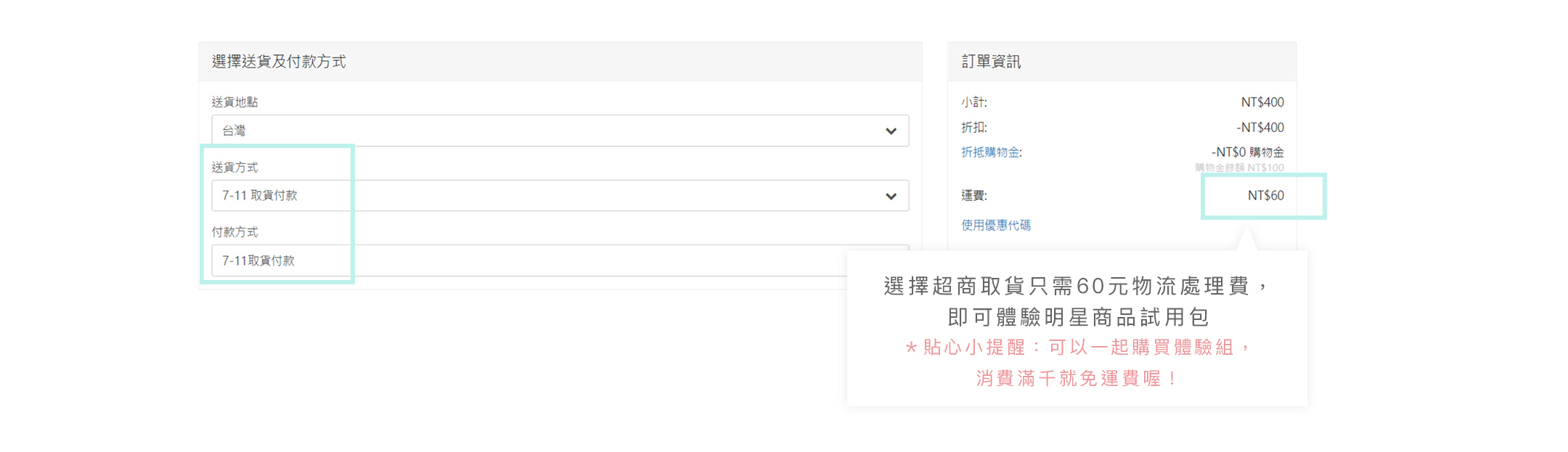The image size is (1568, 452).
Task: Click the NT$60 shipping fee amount
Action: click(1265, 196)
